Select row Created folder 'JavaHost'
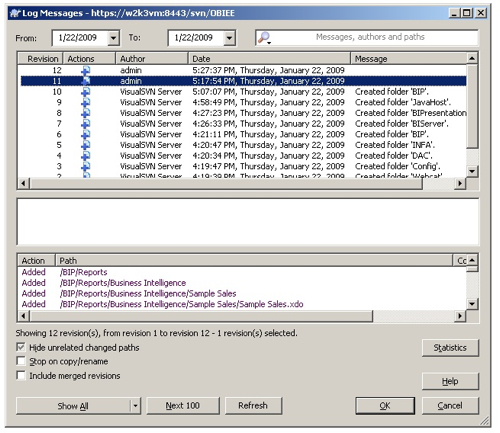This screenshot has width=500, height=433. coord(243,102)
